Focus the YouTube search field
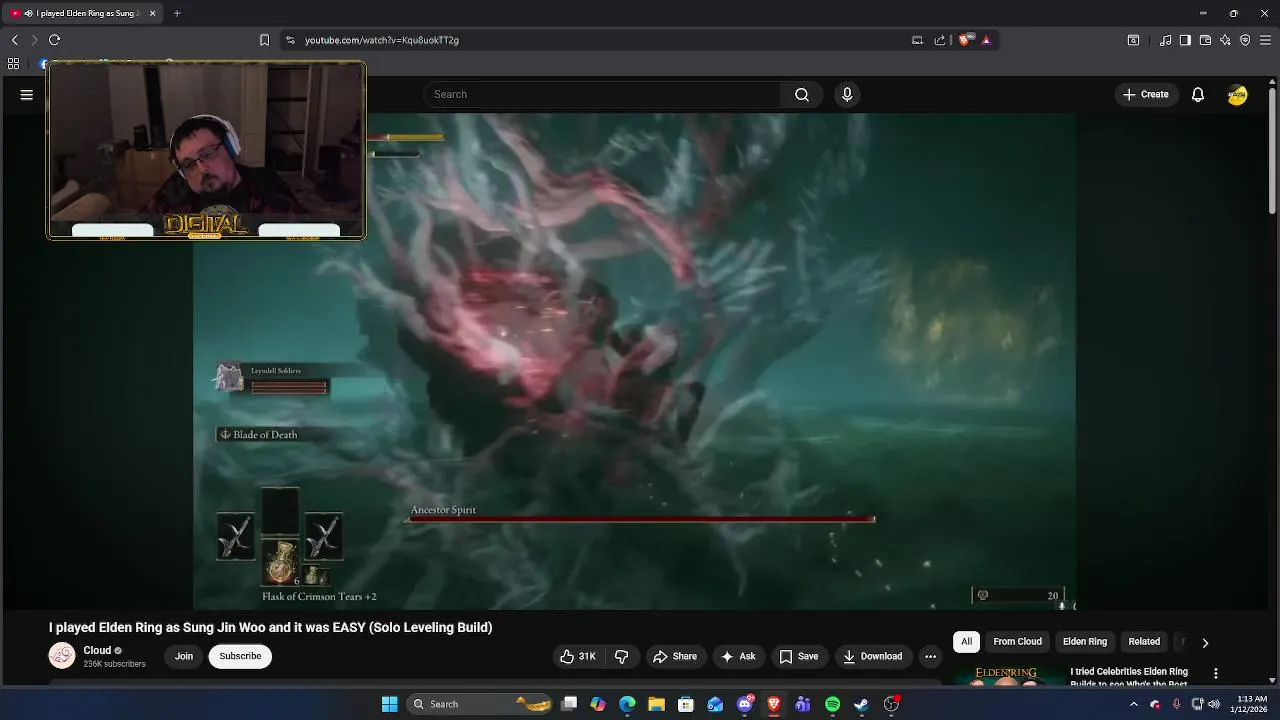Screen dimensions: 1280x720 click(x=603, y=94)
